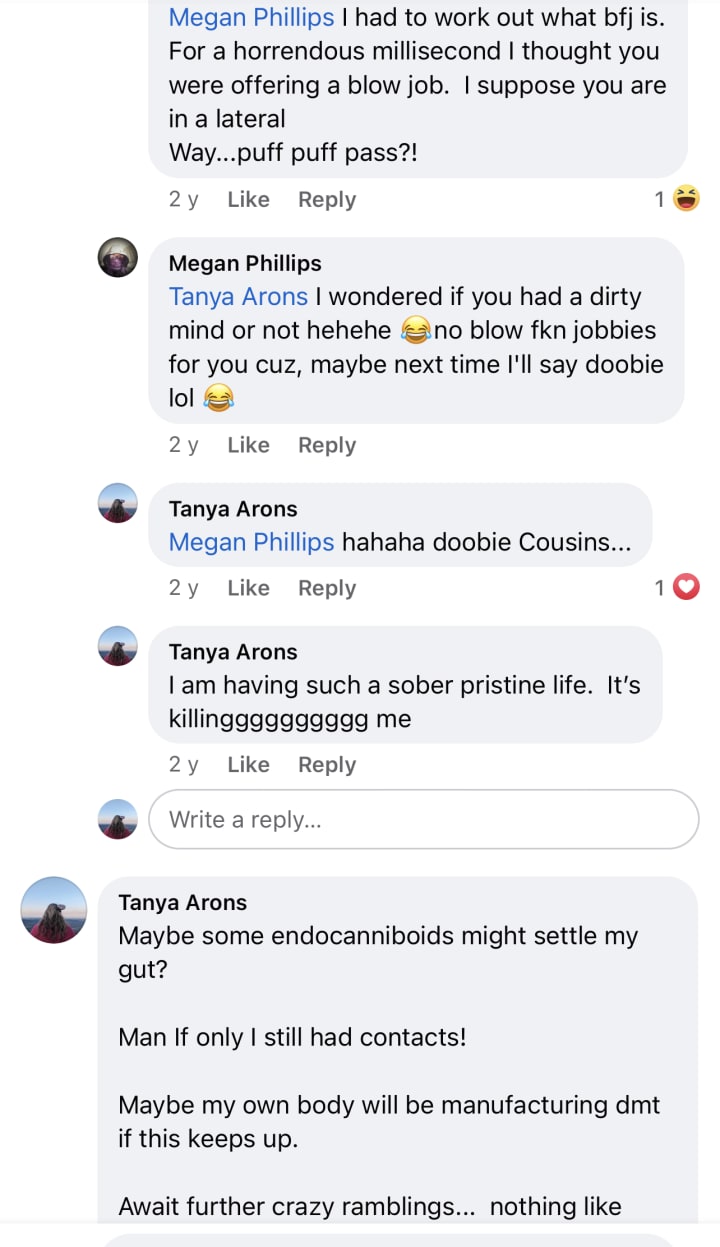Image resolution: width=720 pixels, height=1247 pixels.
Task: Like the hahaha doobie Cousins reply
Action: point(248,588)
